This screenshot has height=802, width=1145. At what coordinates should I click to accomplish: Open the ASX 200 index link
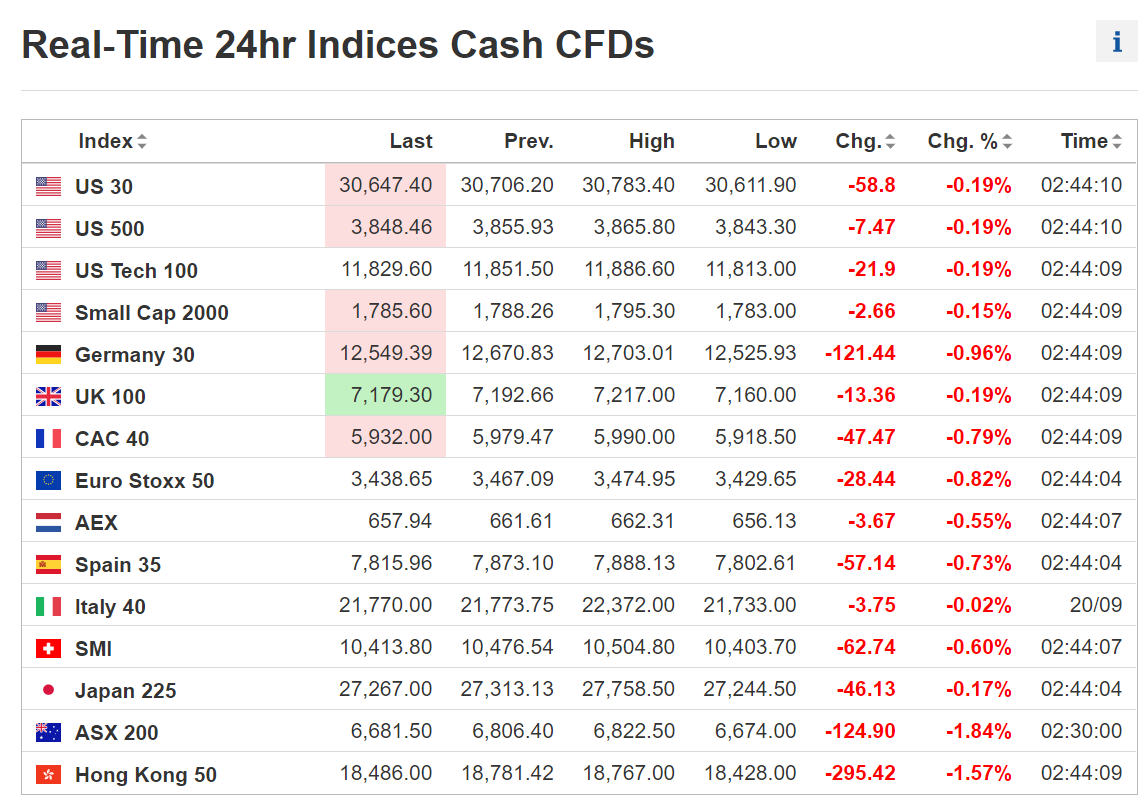pos(117,733)
